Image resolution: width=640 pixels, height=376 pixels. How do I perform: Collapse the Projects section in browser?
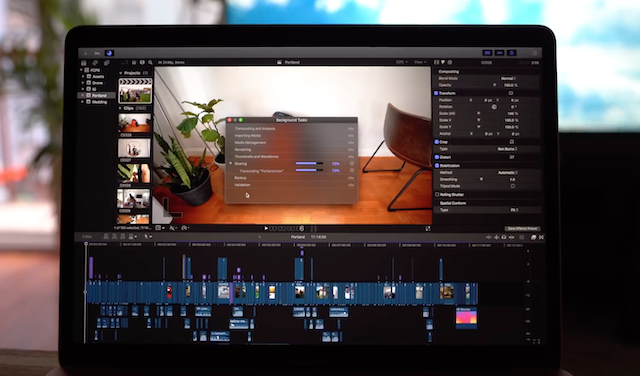coord(120,73)
